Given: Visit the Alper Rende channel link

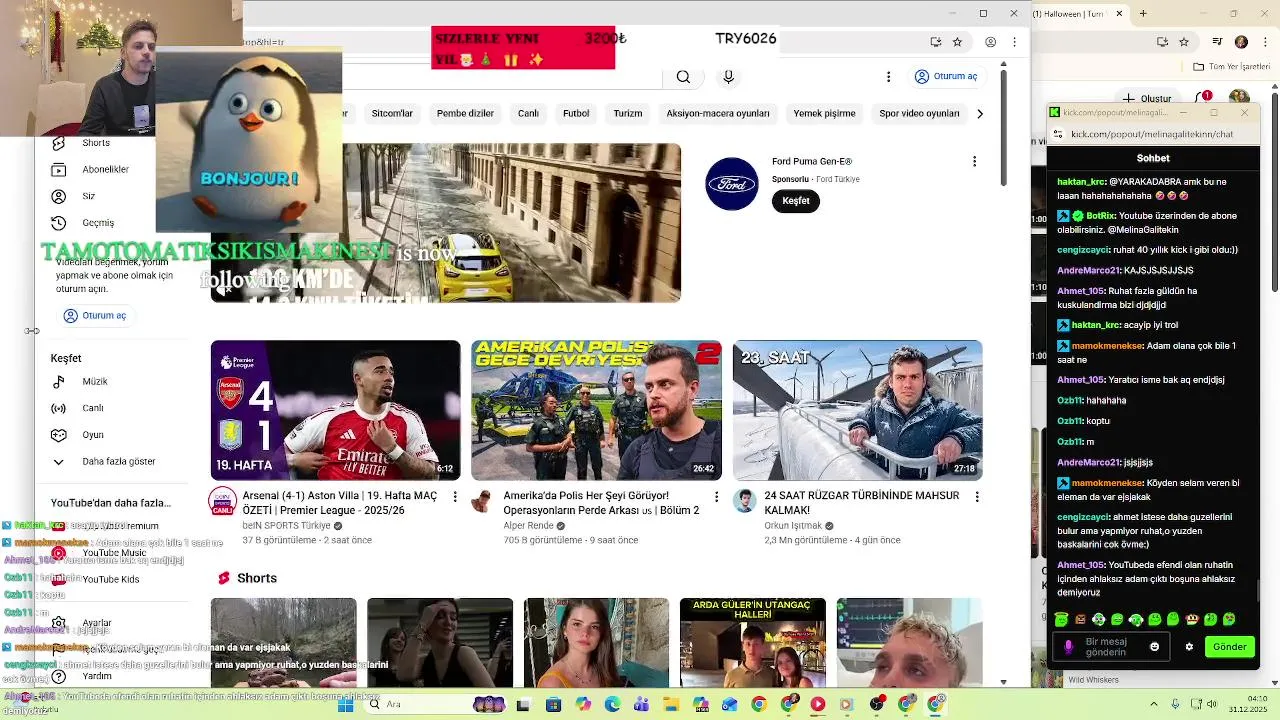Looking at the screenshot, I should pyautogui.click(x=528, y=525).
